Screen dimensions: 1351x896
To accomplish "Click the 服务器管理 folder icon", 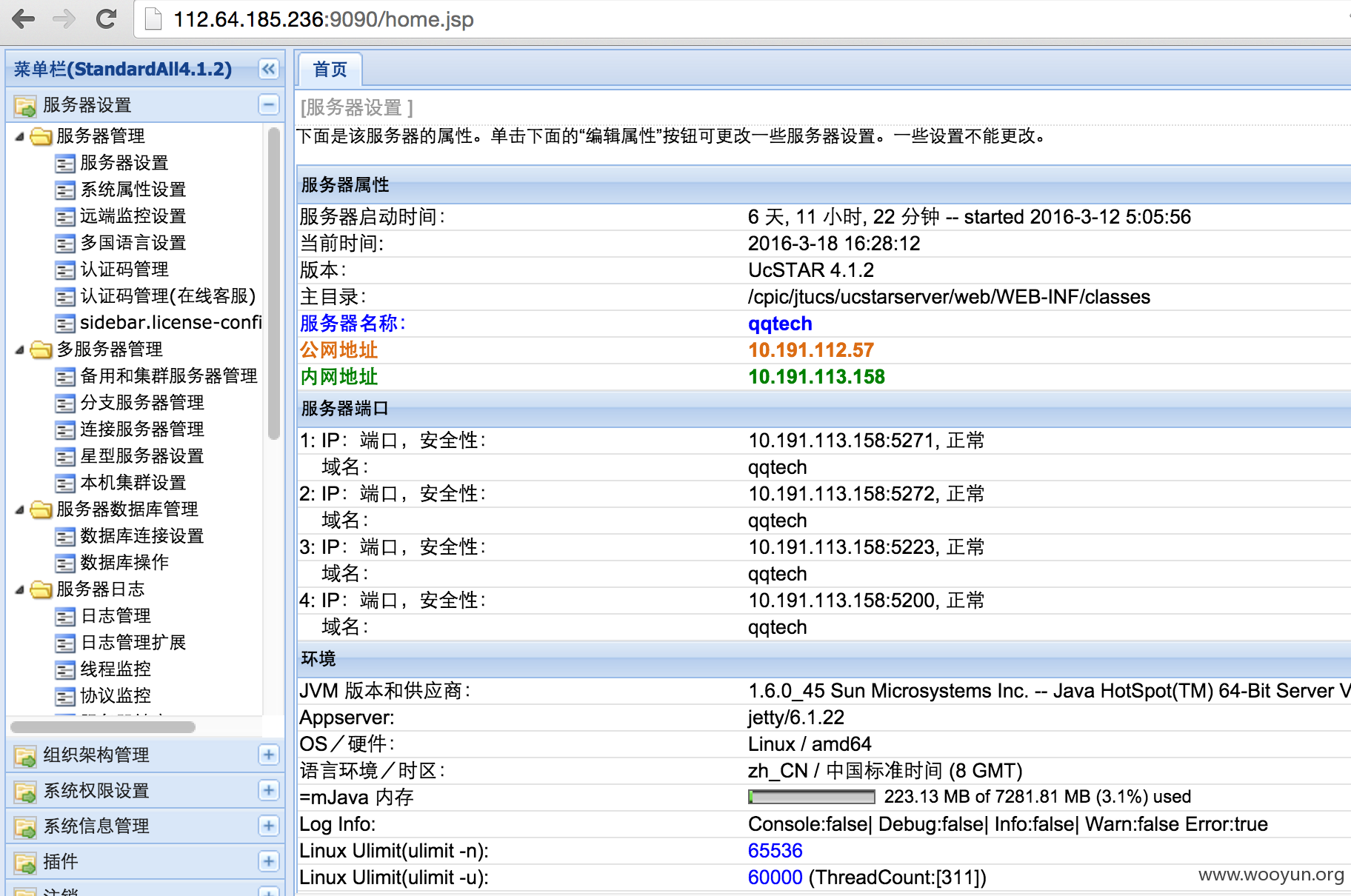I will coord(41,136).
